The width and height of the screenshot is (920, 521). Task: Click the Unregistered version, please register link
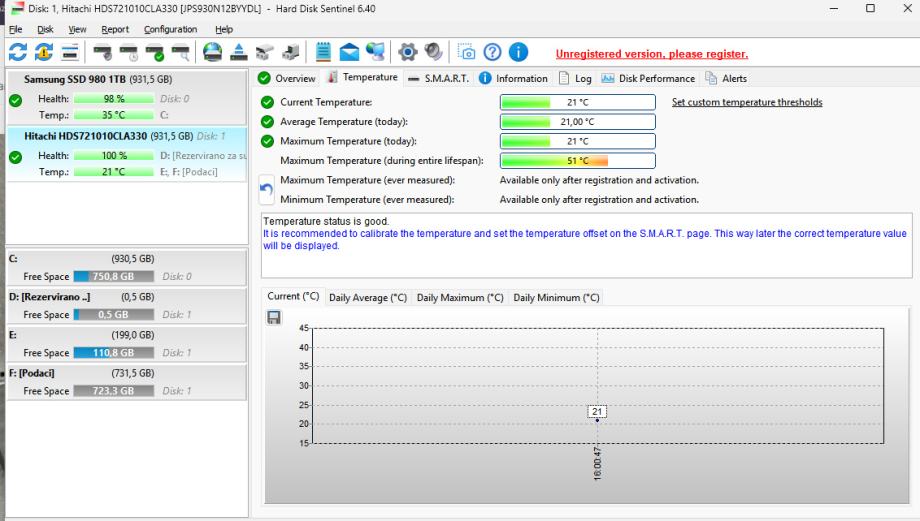coord(652,54)
